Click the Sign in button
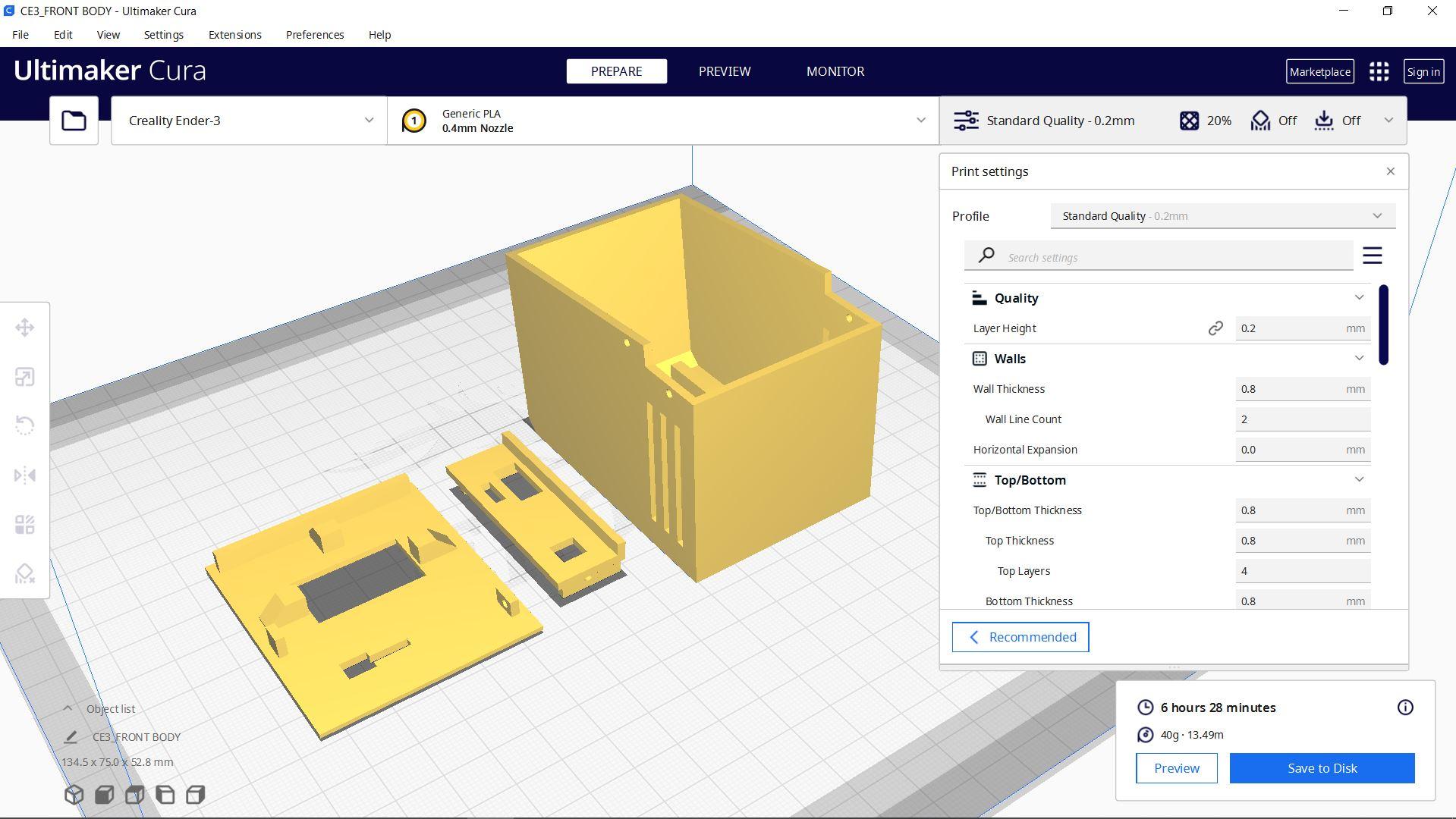Image resolution: width=1456 pixels, height=819 pixels. 1423,72
